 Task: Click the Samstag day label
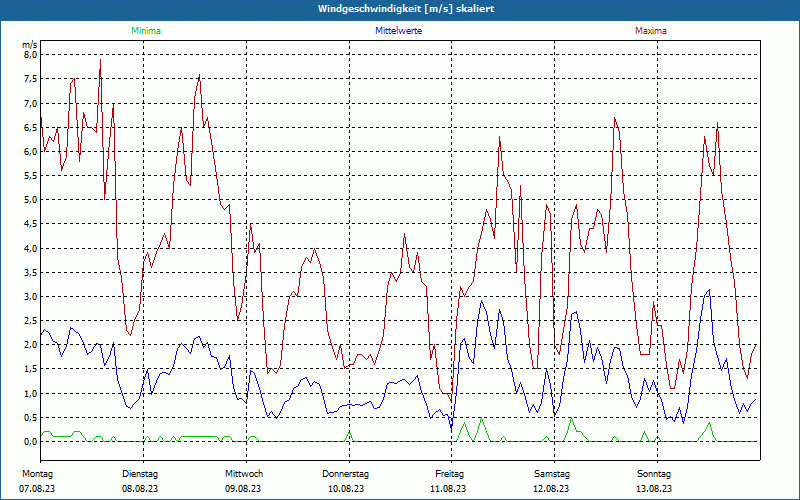click(552, 474)
